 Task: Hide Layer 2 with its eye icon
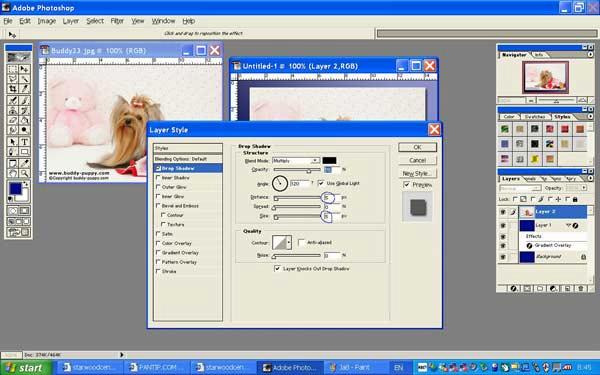coord(503,212)
